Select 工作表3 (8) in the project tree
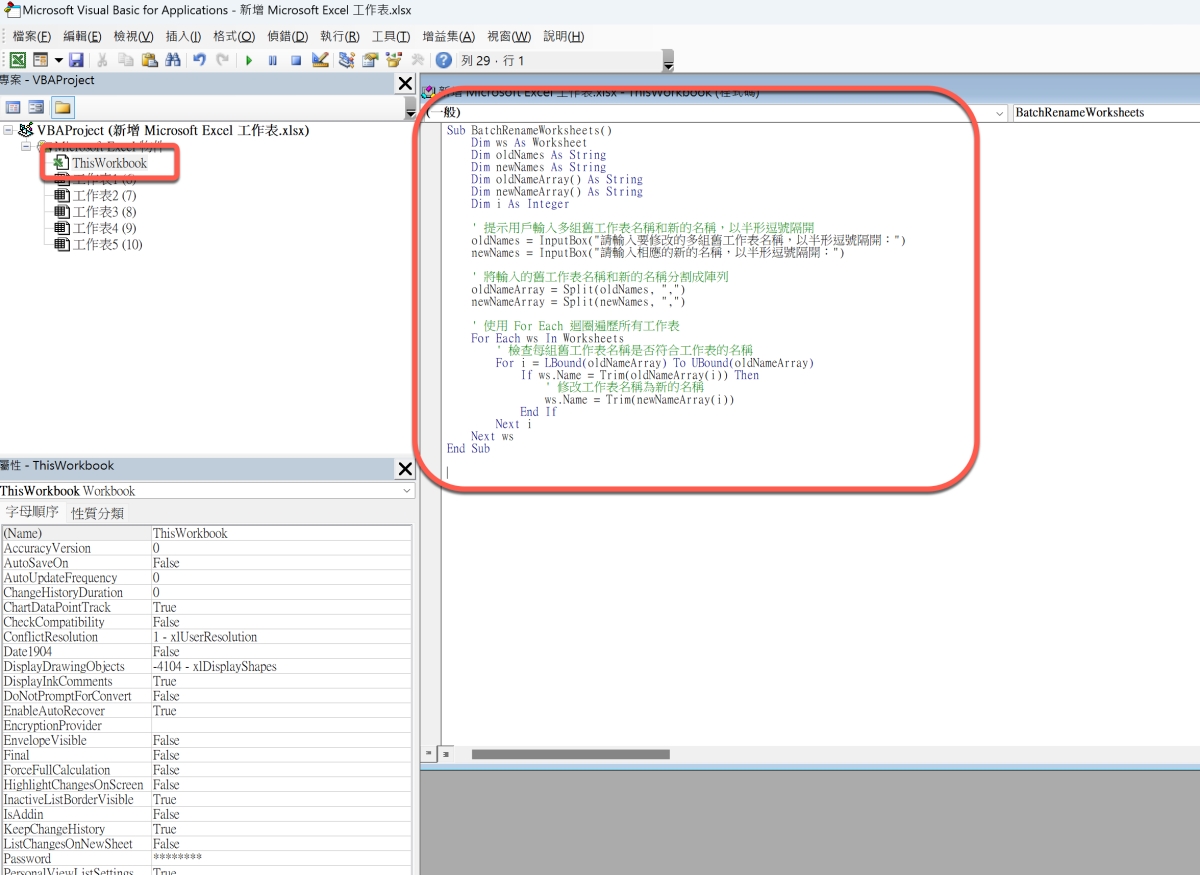Screen dimensions: 1200x875 pos(104,212)
